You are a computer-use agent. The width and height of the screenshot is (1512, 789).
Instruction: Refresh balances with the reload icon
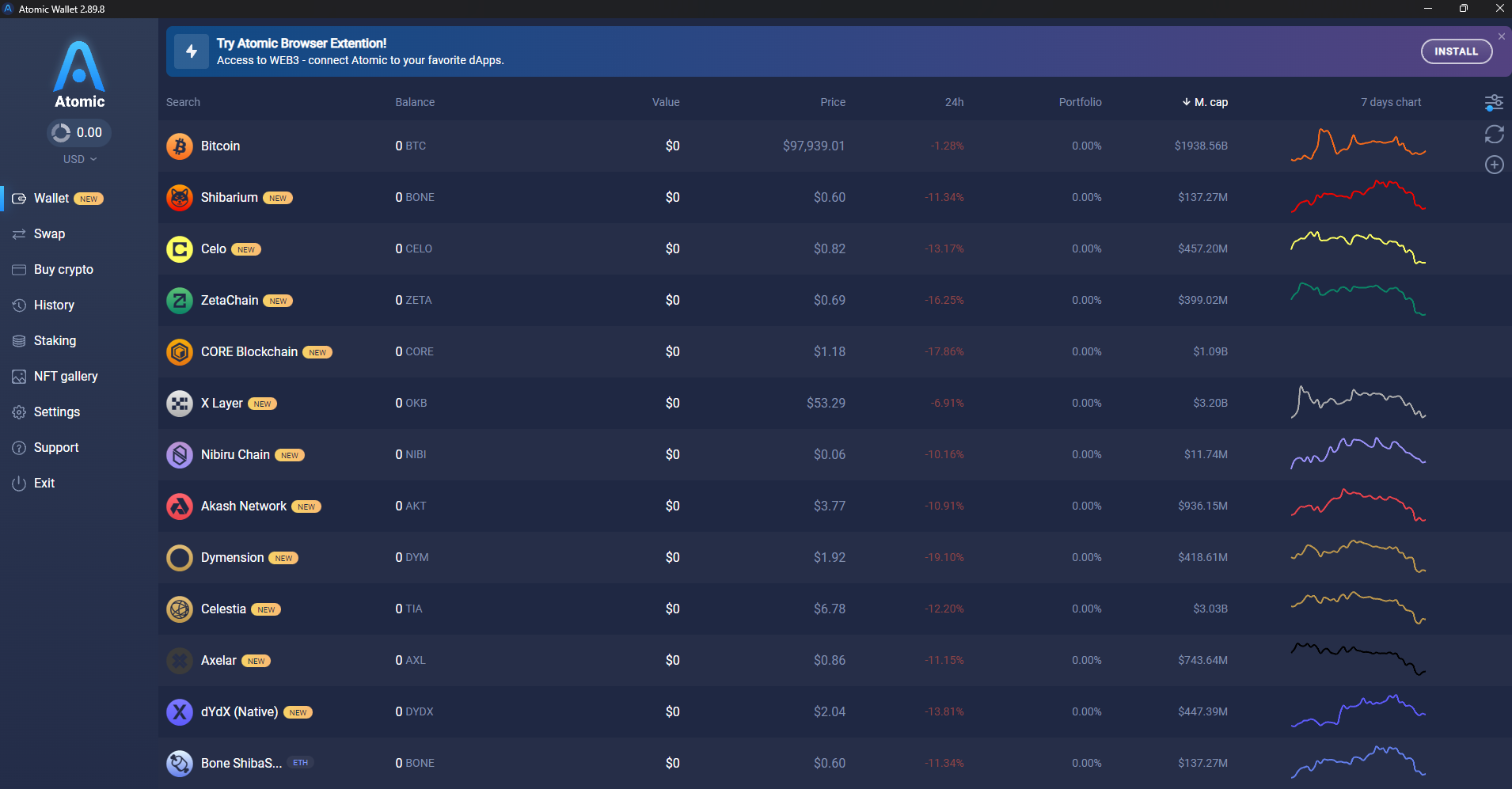tap(1494, 135)
